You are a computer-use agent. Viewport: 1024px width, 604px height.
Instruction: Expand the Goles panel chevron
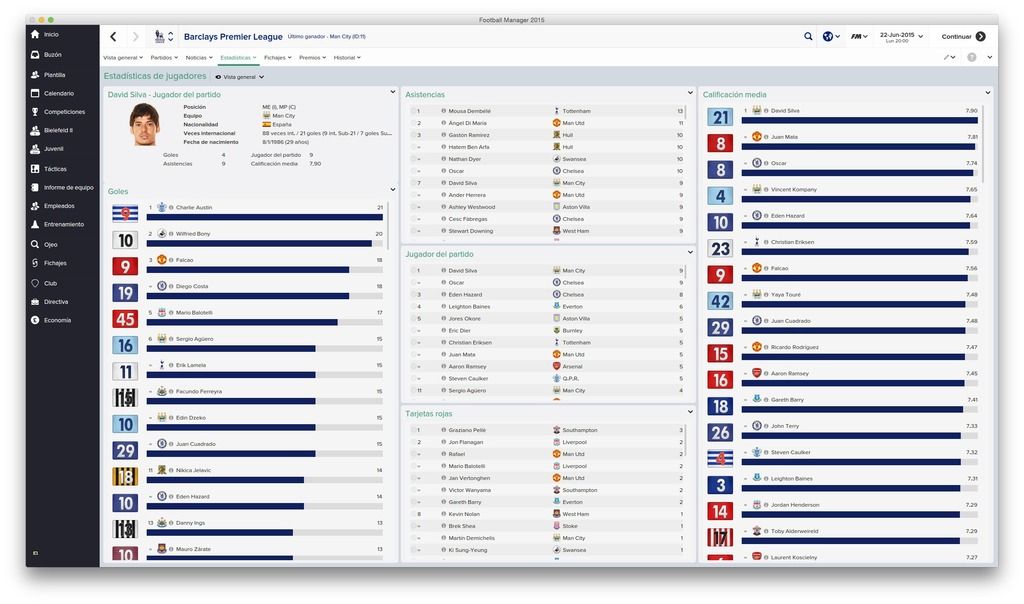click(392, 189)
